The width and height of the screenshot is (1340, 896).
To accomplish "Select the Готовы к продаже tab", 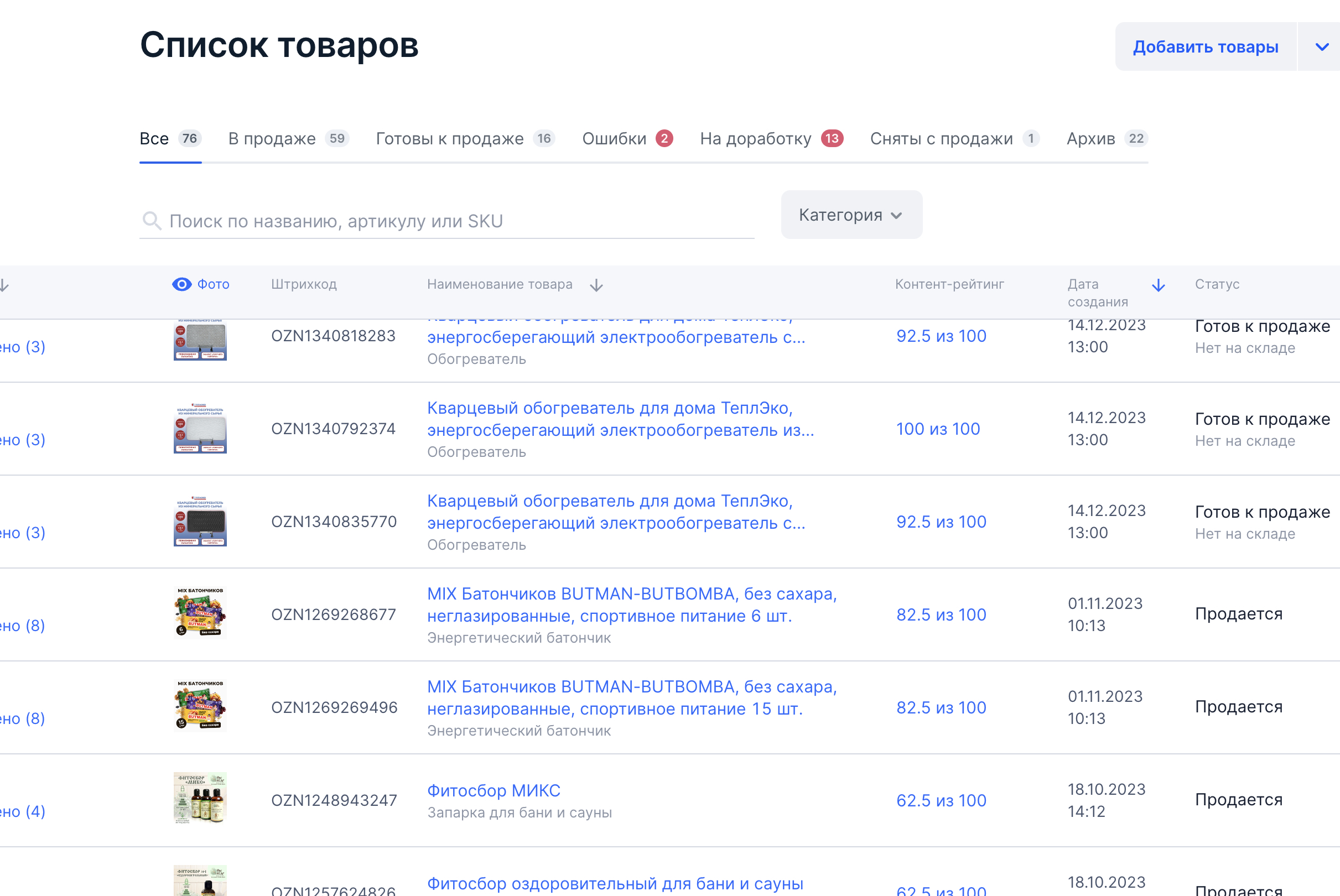I will (x=466, y=138).
